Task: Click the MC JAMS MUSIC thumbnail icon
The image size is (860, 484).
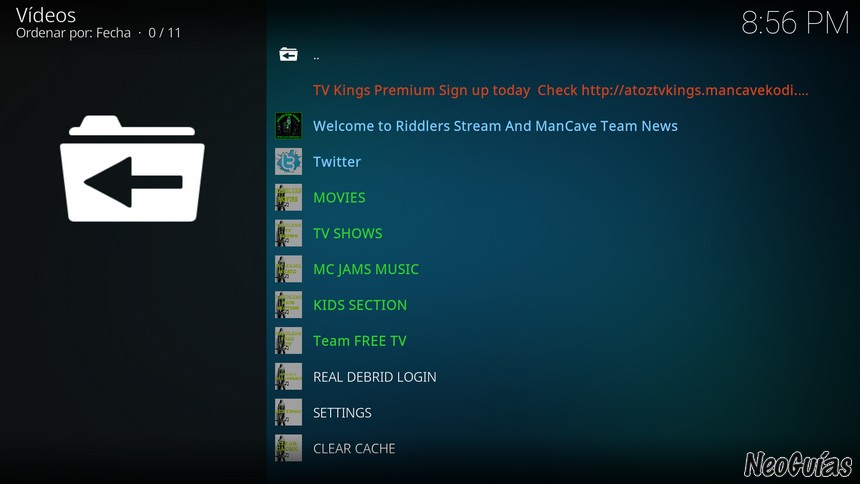Action: click(x=288, y=269)
